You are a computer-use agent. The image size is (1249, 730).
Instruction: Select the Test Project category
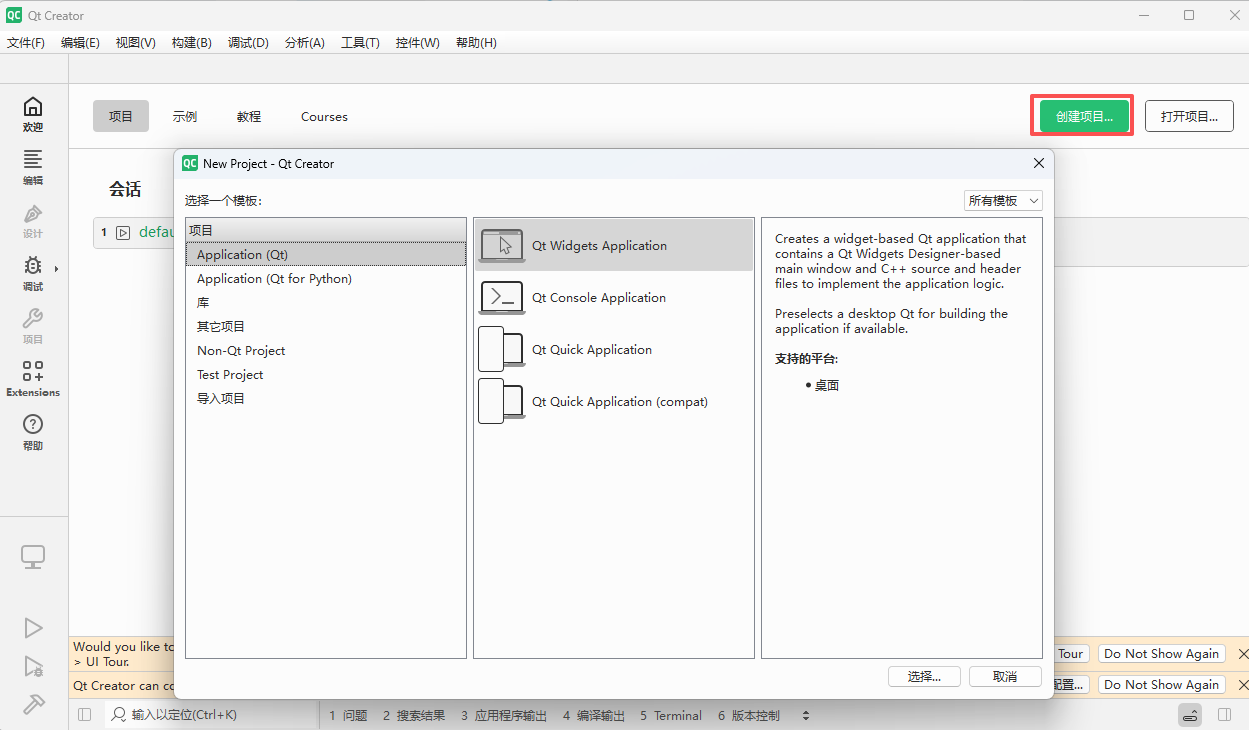point(326,374)
